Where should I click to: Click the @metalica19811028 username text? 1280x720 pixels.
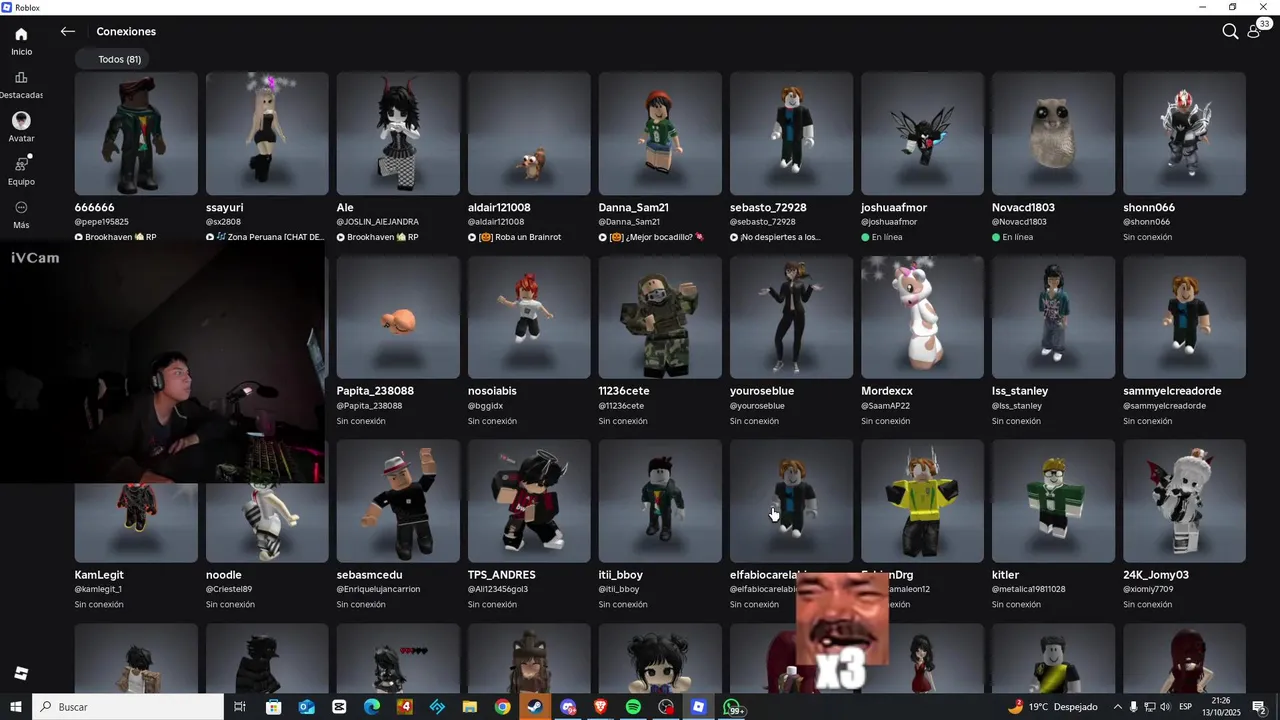click(1029, 589)
